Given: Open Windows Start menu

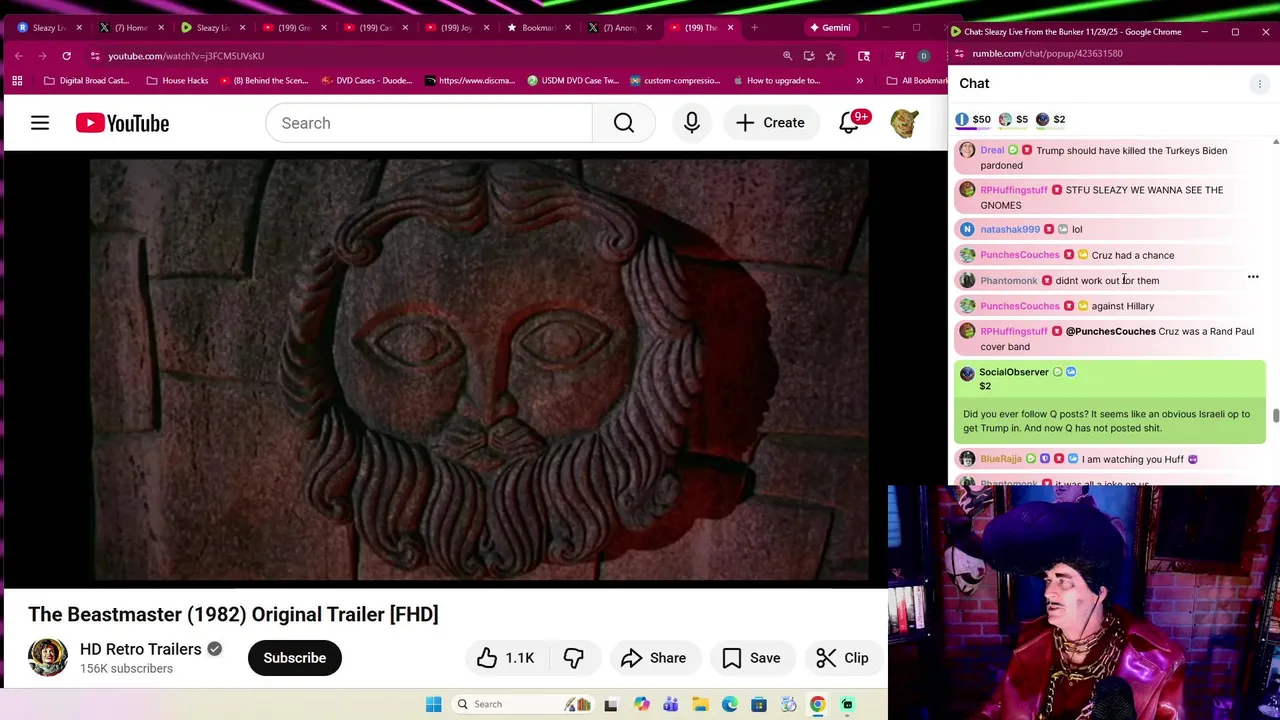Looking at the screenshot, I should pyautogui.click(x=433, y=704).
